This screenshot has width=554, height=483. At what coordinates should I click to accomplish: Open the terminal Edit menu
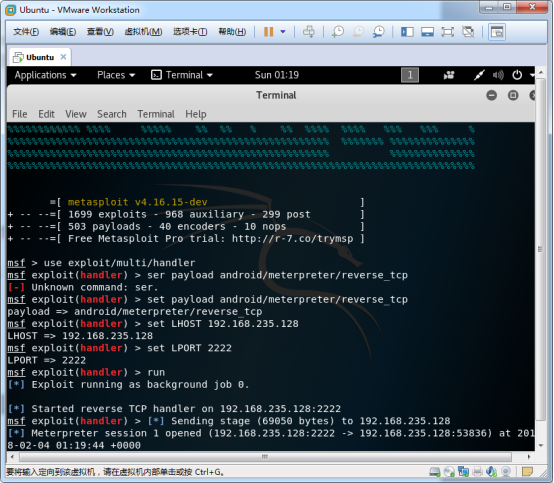(46, 114)
